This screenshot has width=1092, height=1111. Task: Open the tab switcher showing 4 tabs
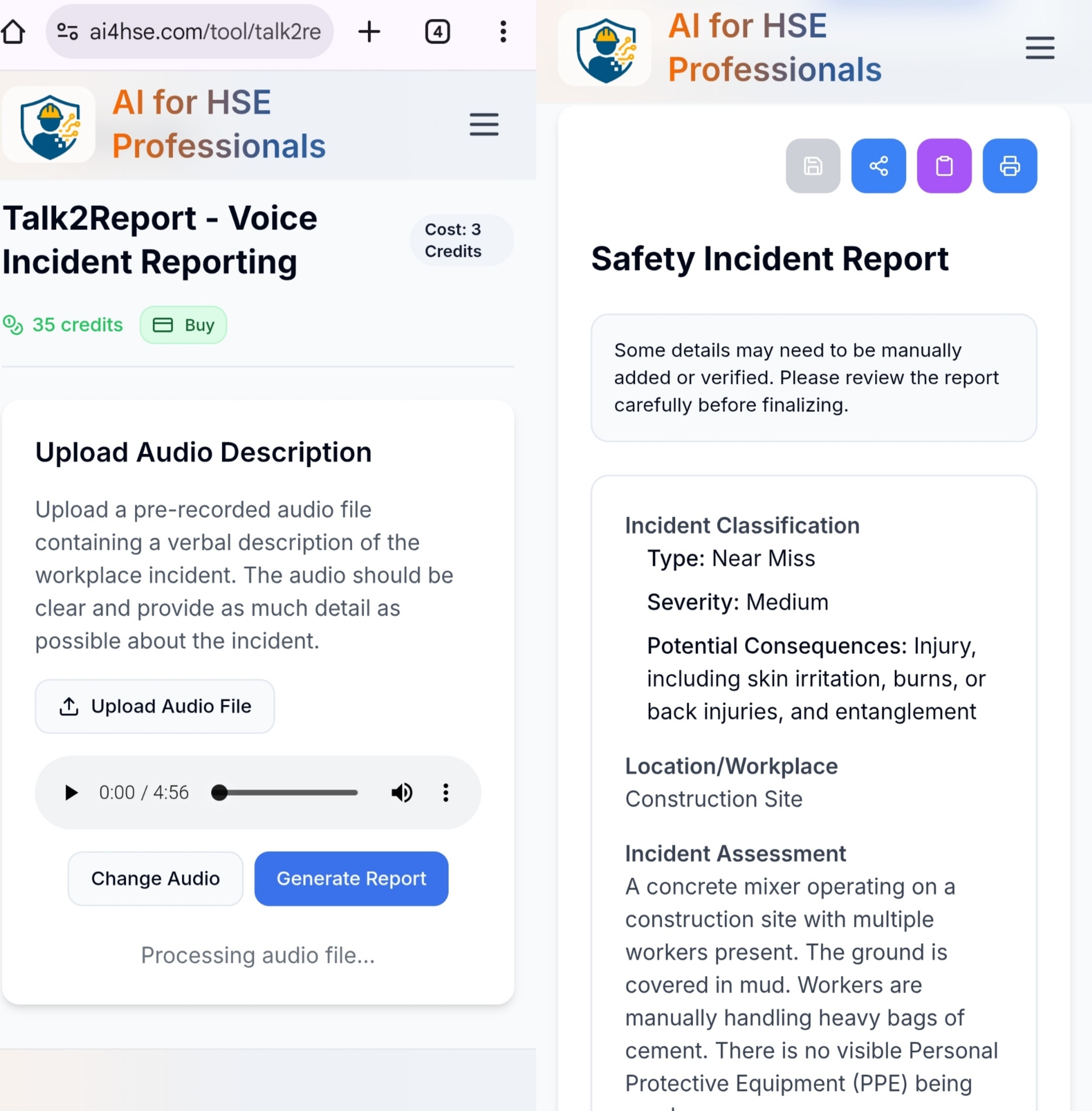tap(438, 31)
